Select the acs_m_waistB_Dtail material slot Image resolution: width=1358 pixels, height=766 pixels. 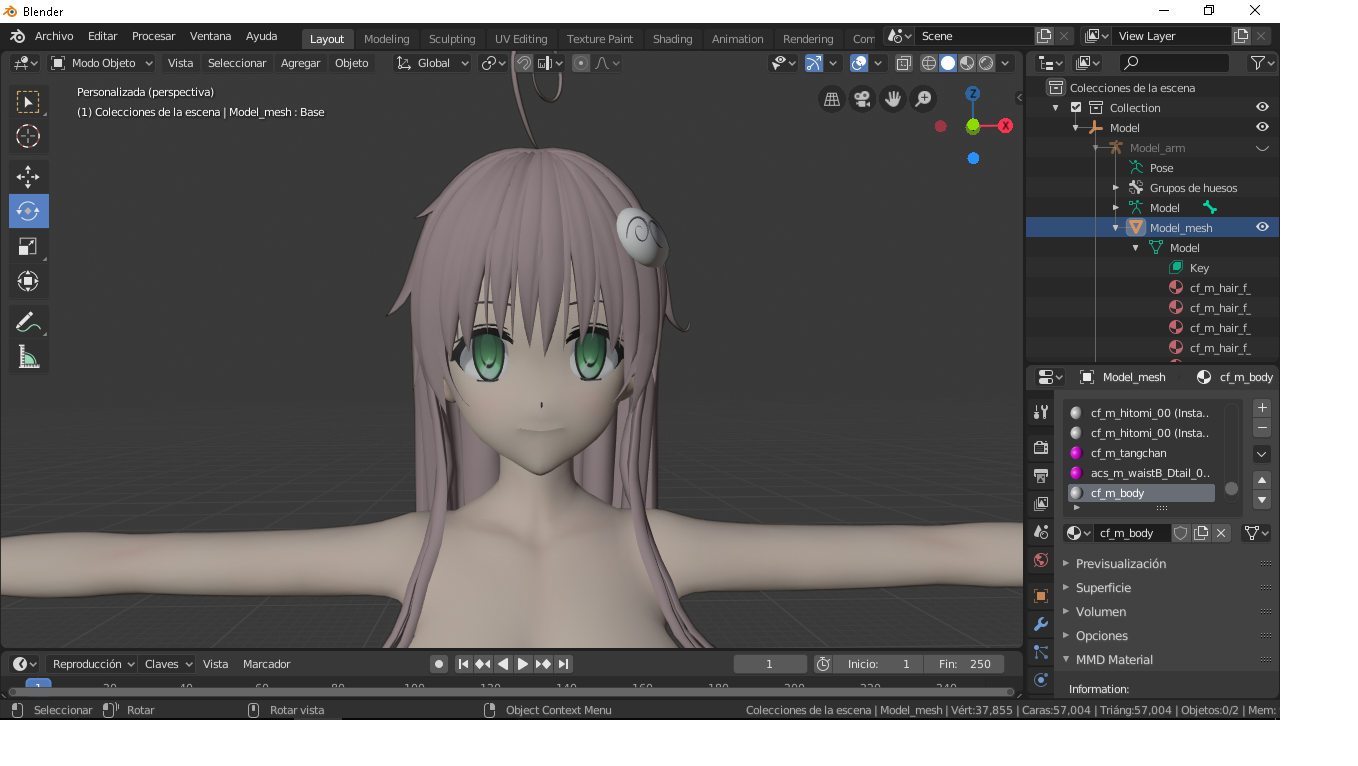1141,473
